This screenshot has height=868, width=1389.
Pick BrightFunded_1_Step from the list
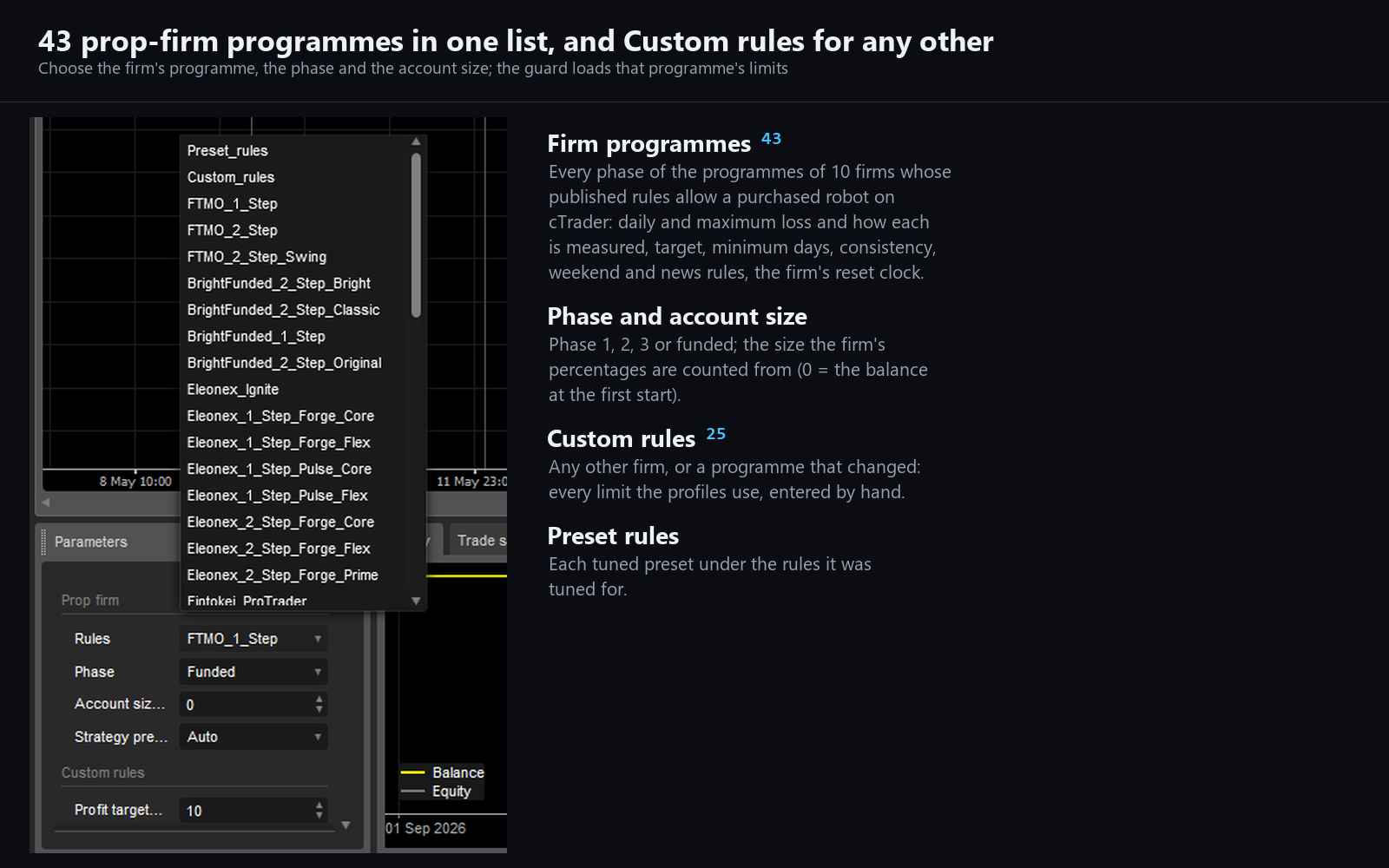point(295,336)
